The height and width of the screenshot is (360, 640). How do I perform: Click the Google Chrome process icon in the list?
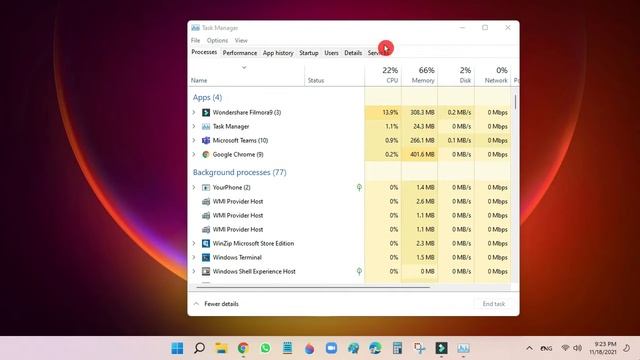(x=206, y=154)
